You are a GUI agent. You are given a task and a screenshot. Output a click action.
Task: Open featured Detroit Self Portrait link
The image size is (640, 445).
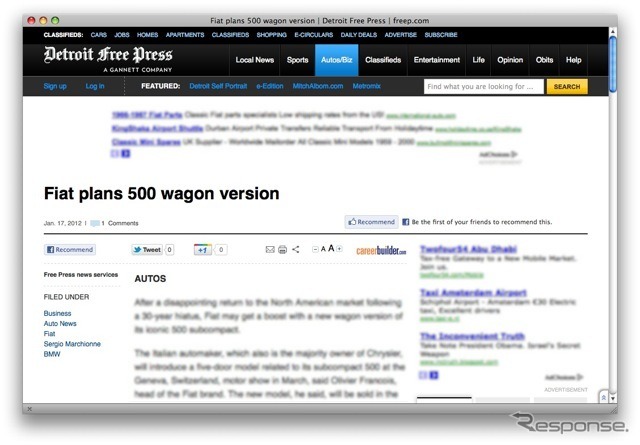coord(218,86)
